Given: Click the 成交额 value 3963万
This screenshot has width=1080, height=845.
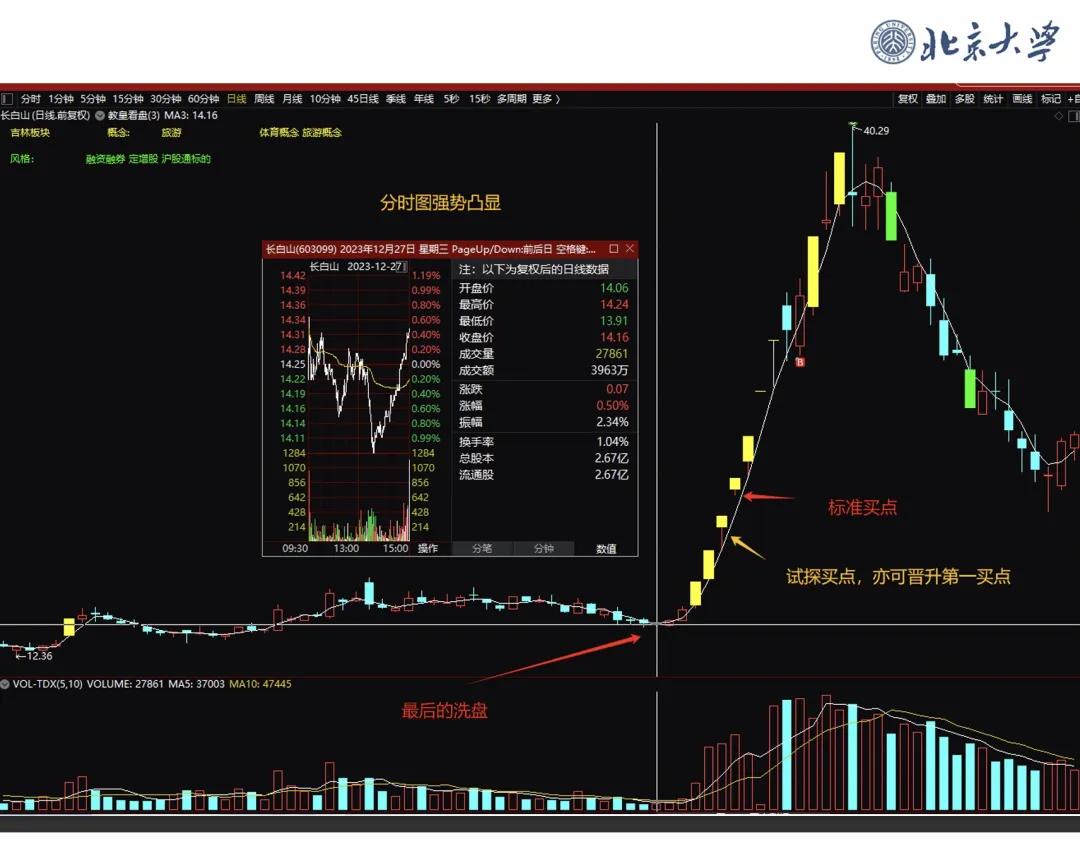Looking at the screenshot, I should pyautogui.click(x=610, y=371).
